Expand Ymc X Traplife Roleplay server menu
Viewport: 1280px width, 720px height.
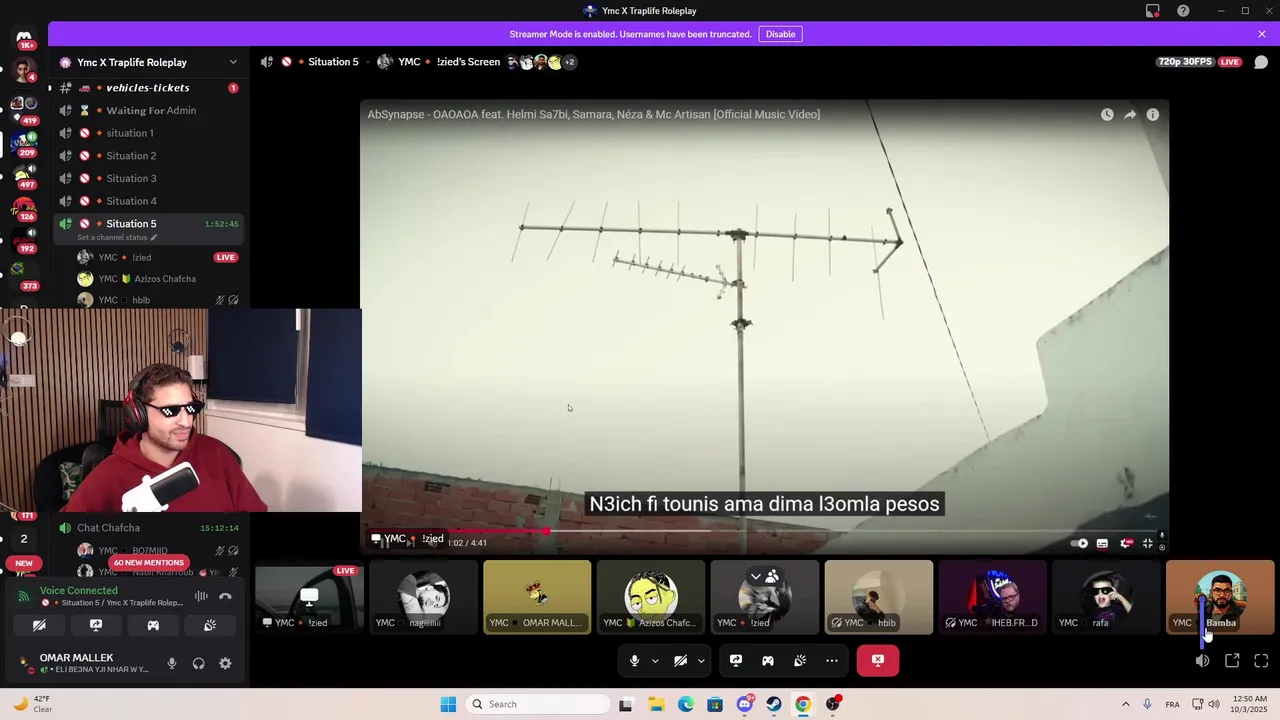tap(233, 62)
